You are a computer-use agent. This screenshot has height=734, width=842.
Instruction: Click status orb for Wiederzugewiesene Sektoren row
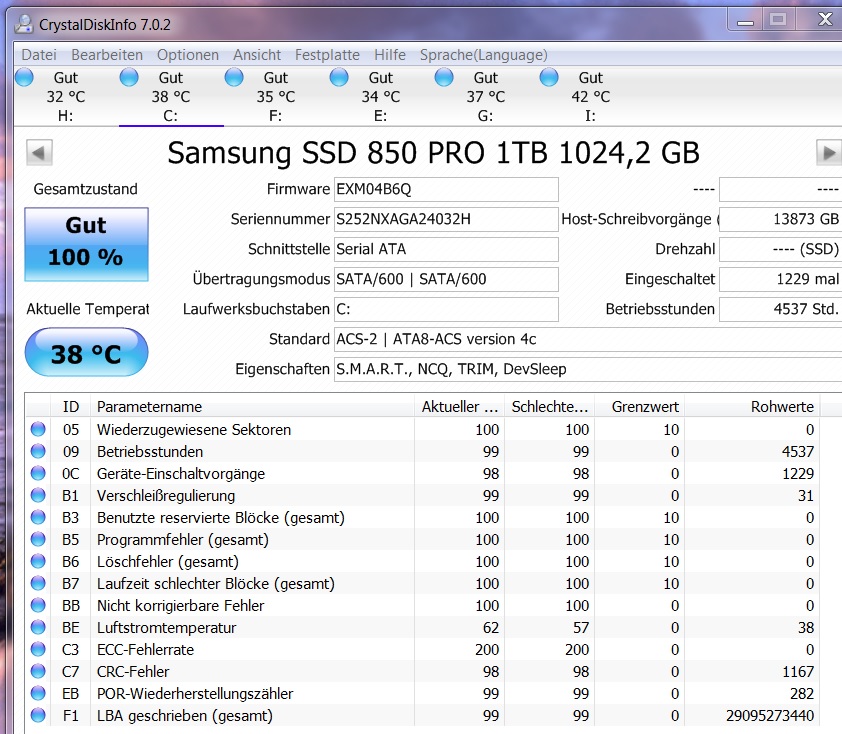pos(38,429)
